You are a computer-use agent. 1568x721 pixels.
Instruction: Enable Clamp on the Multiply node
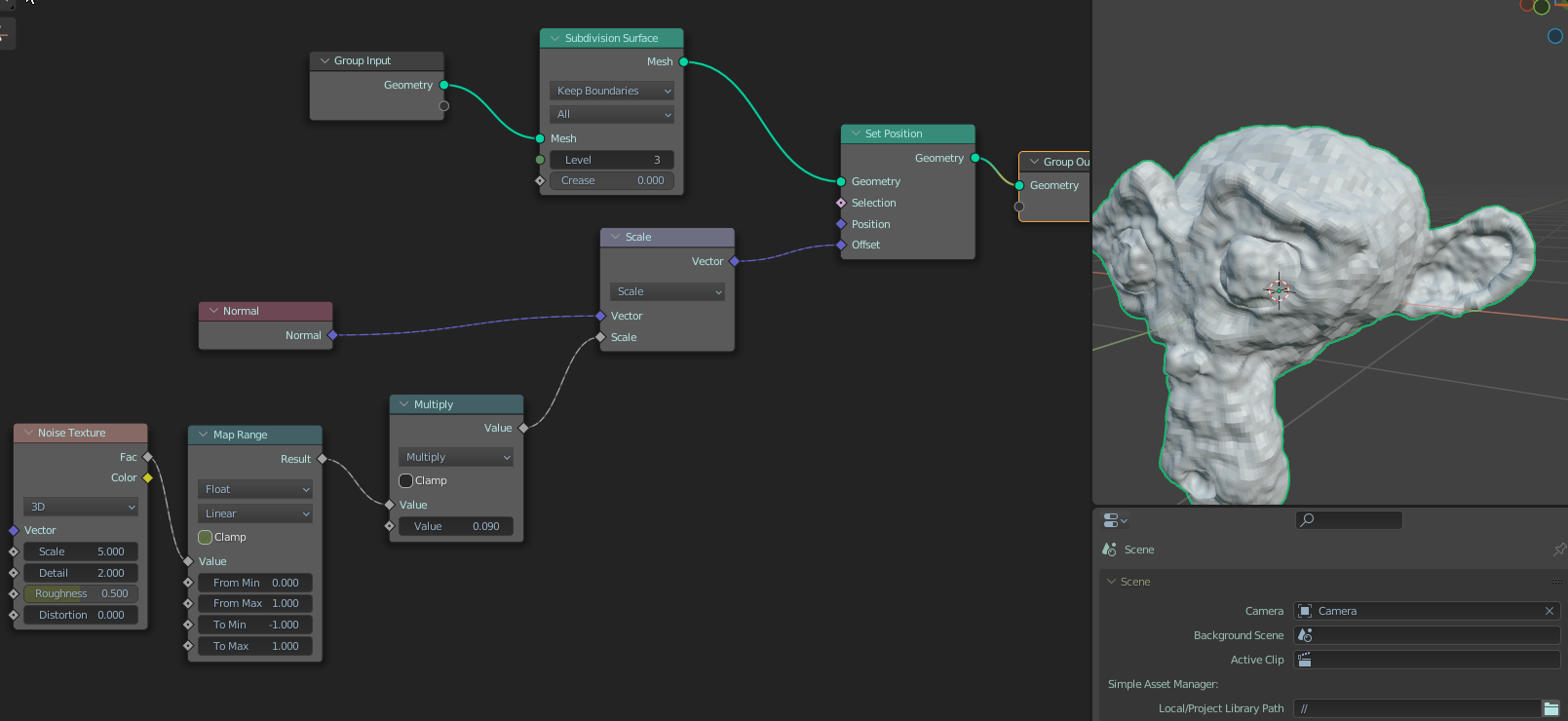[406, 480]
